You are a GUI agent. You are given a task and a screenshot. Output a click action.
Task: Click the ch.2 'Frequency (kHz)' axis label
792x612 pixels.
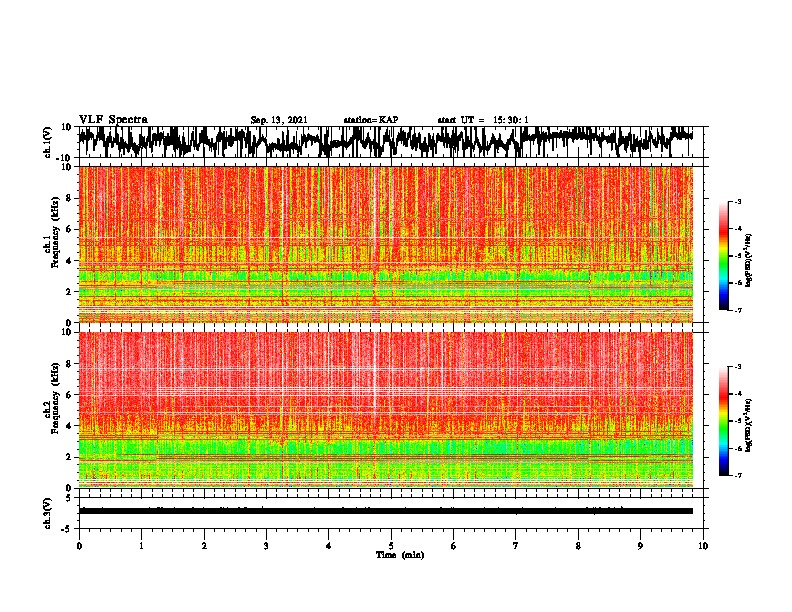coord(55,398)
